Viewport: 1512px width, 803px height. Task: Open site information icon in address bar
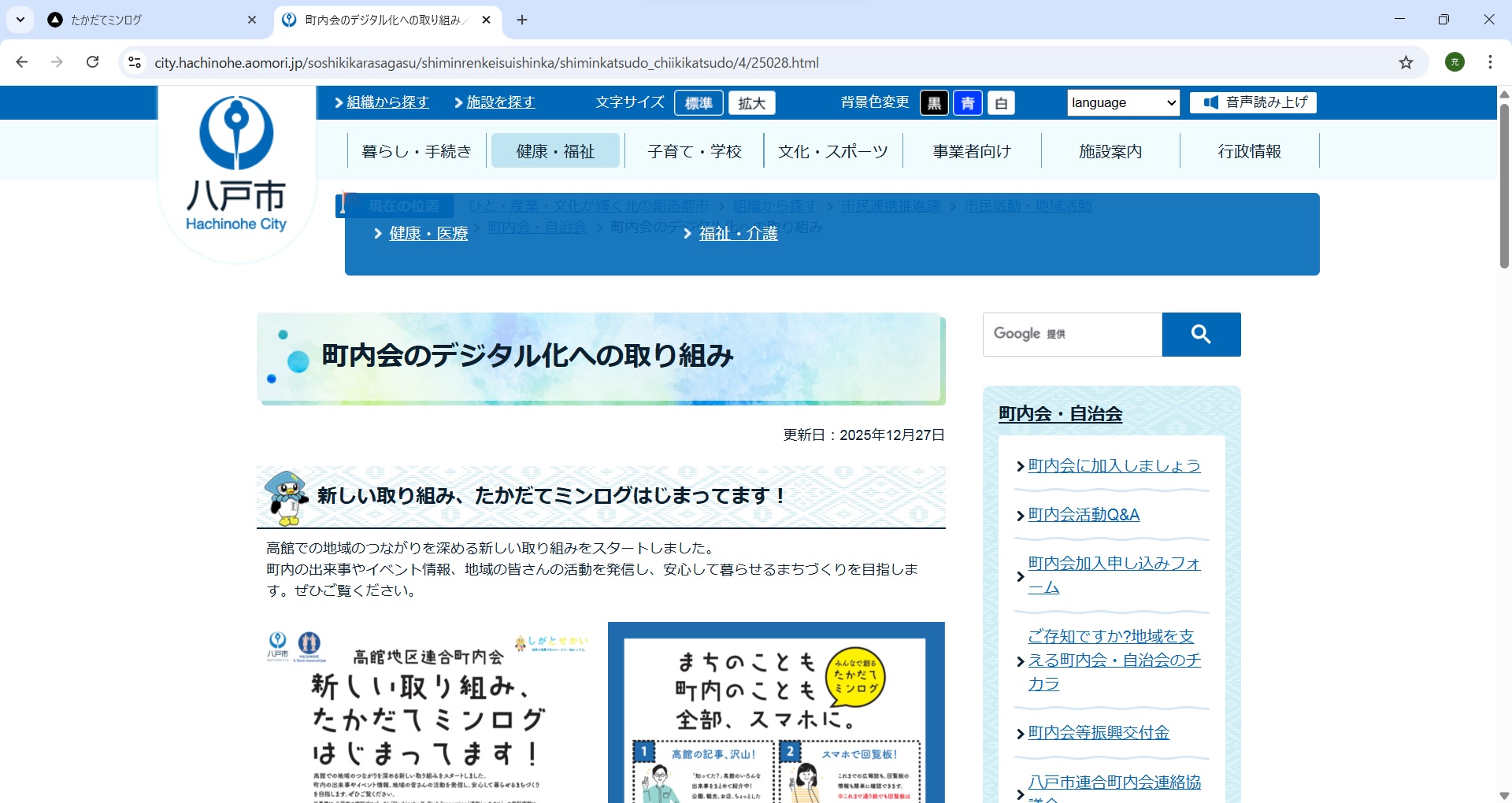(135, 63)
